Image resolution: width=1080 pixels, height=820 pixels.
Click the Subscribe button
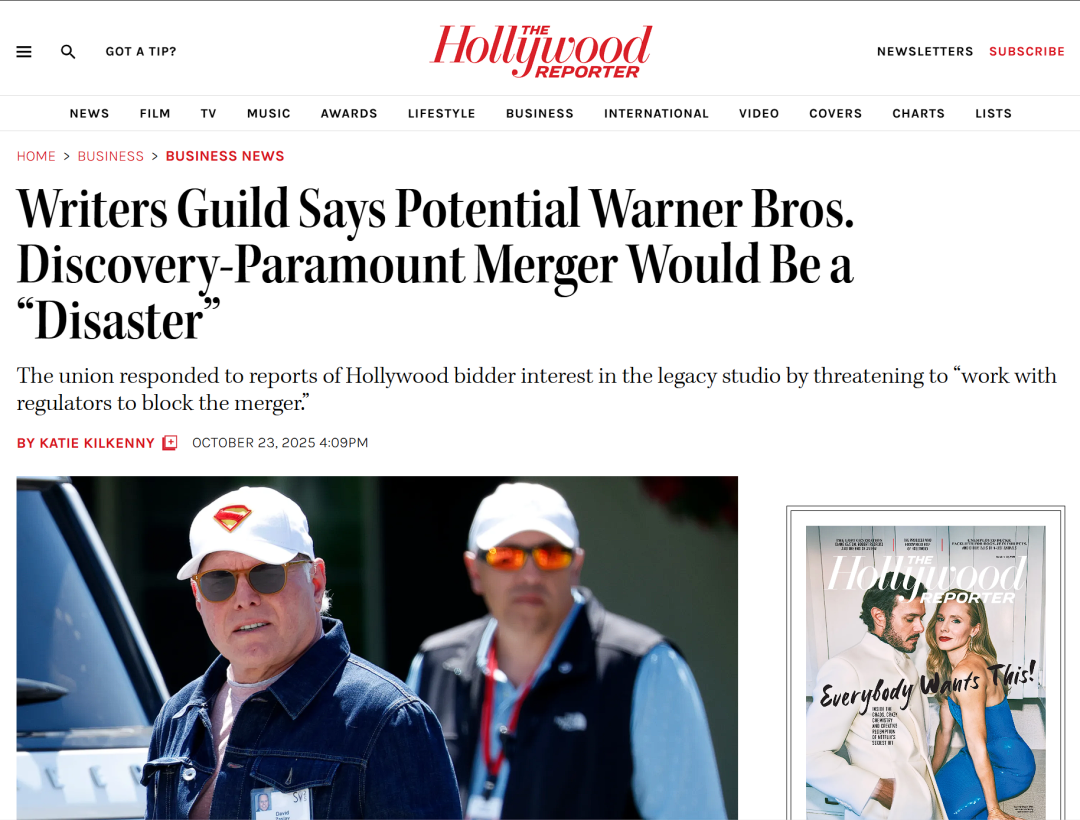tap(1027, 52)
